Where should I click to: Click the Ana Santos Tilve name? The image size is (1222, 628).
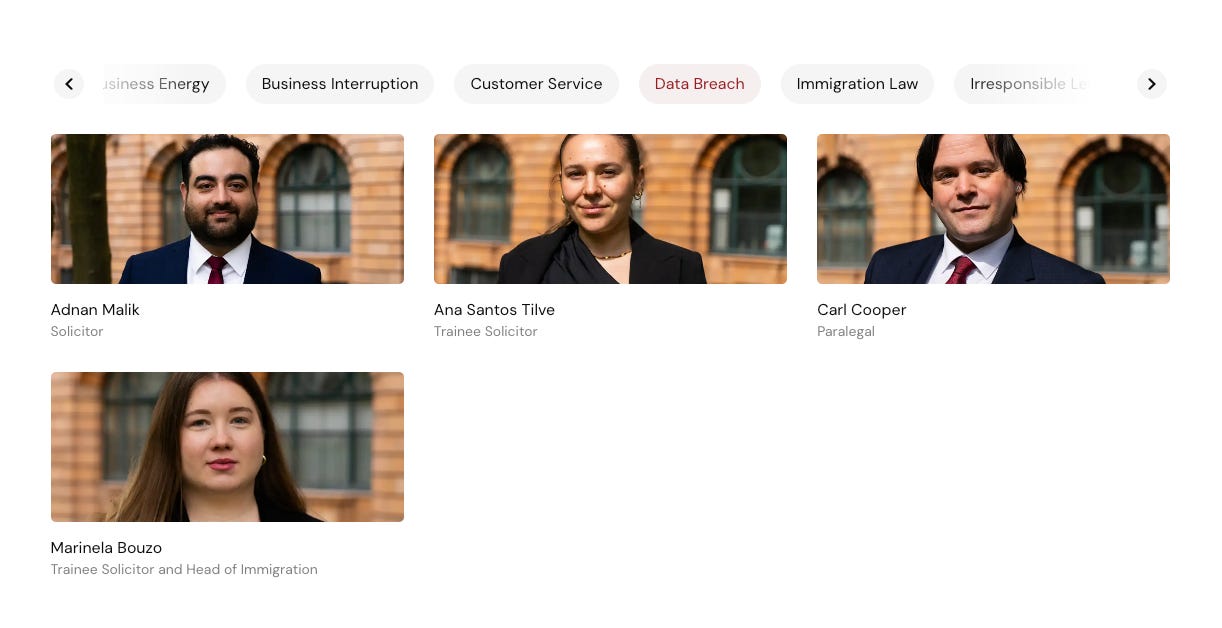494,310
